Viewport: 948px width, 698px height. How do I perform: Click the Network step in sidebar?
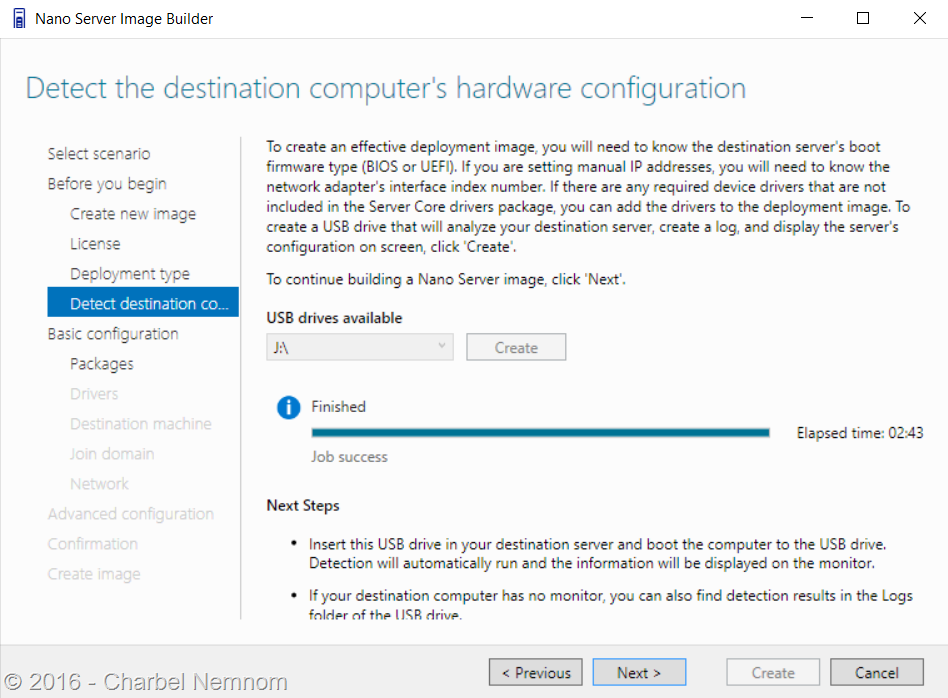(x=100, y=484)
